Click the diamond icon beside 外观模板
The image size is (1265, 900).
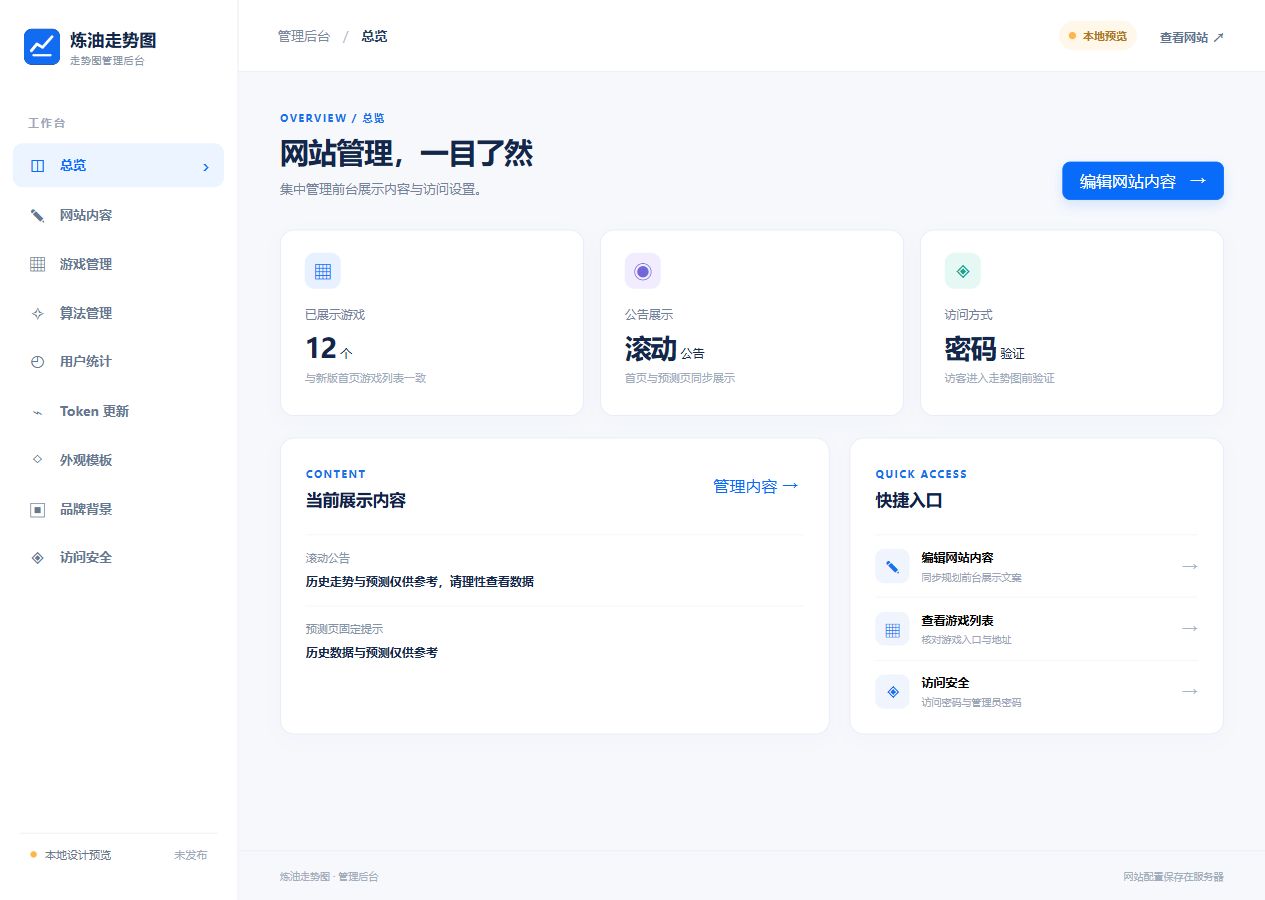(38, 460)
